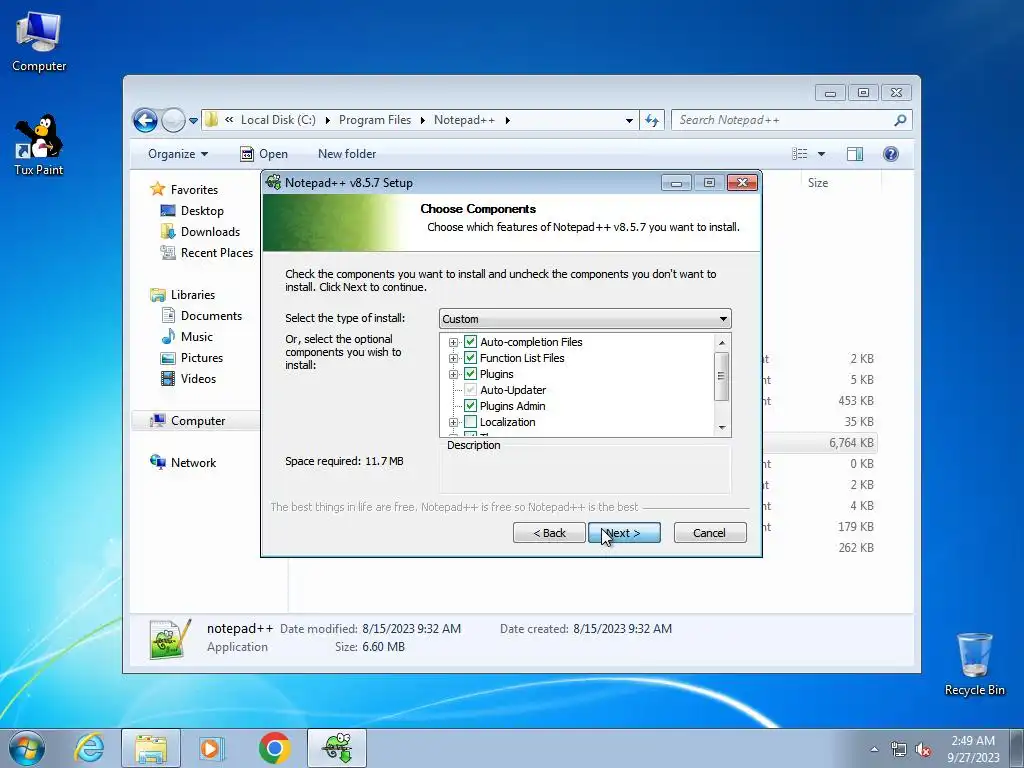Select Local Disk (C:) breadcrumb
Image resolution: width=1024 pixels, height=768 pixels.
[x=278, y=120]
